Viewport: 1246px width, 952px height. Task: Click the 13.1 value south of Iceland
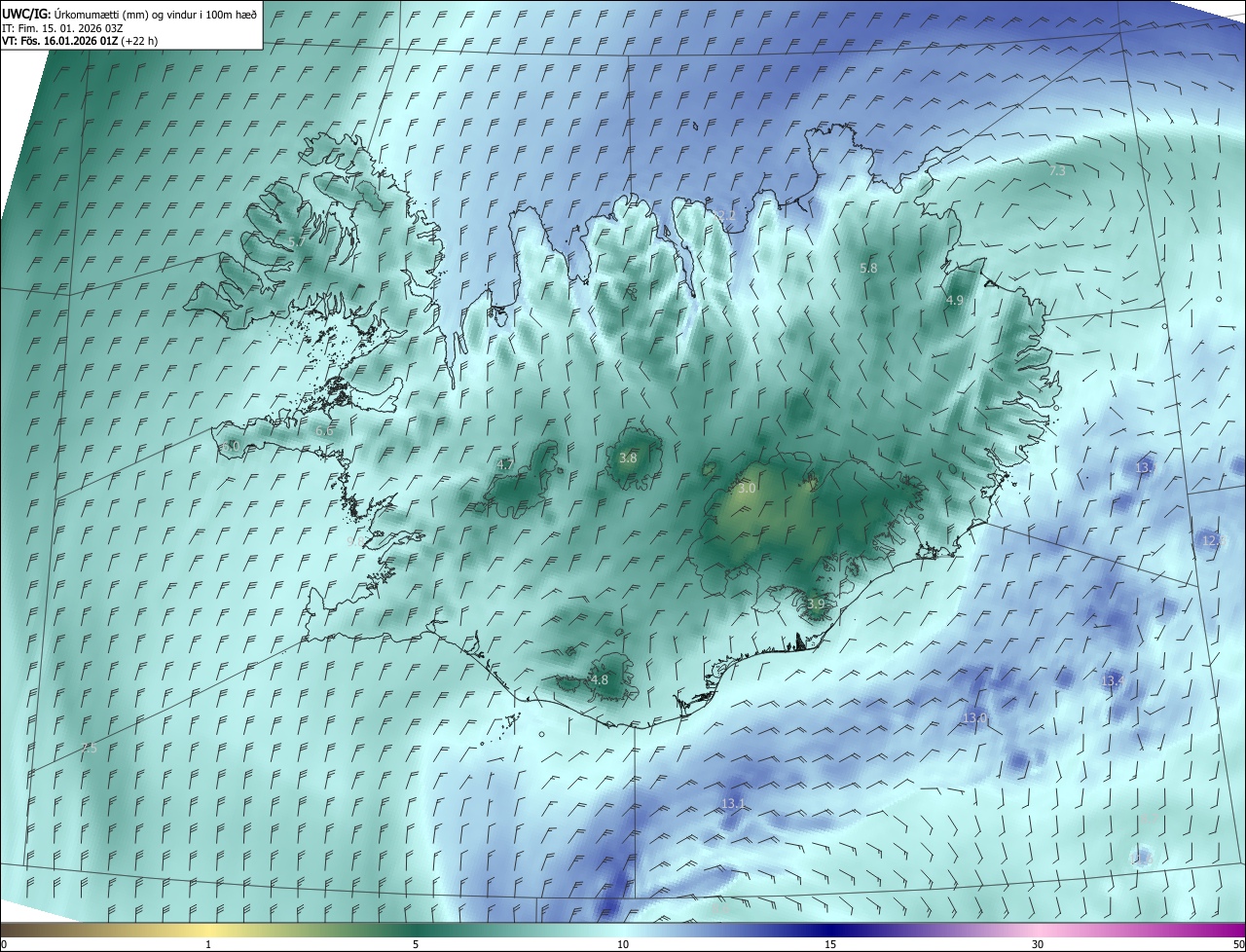point(733,804)
